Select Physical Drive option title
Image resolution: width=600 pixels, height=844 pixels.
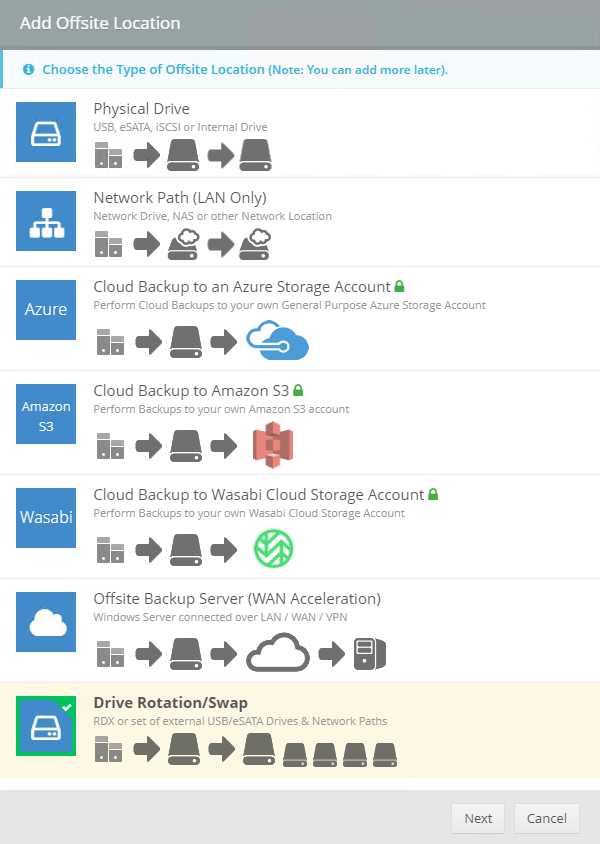(x=141, y=108)
